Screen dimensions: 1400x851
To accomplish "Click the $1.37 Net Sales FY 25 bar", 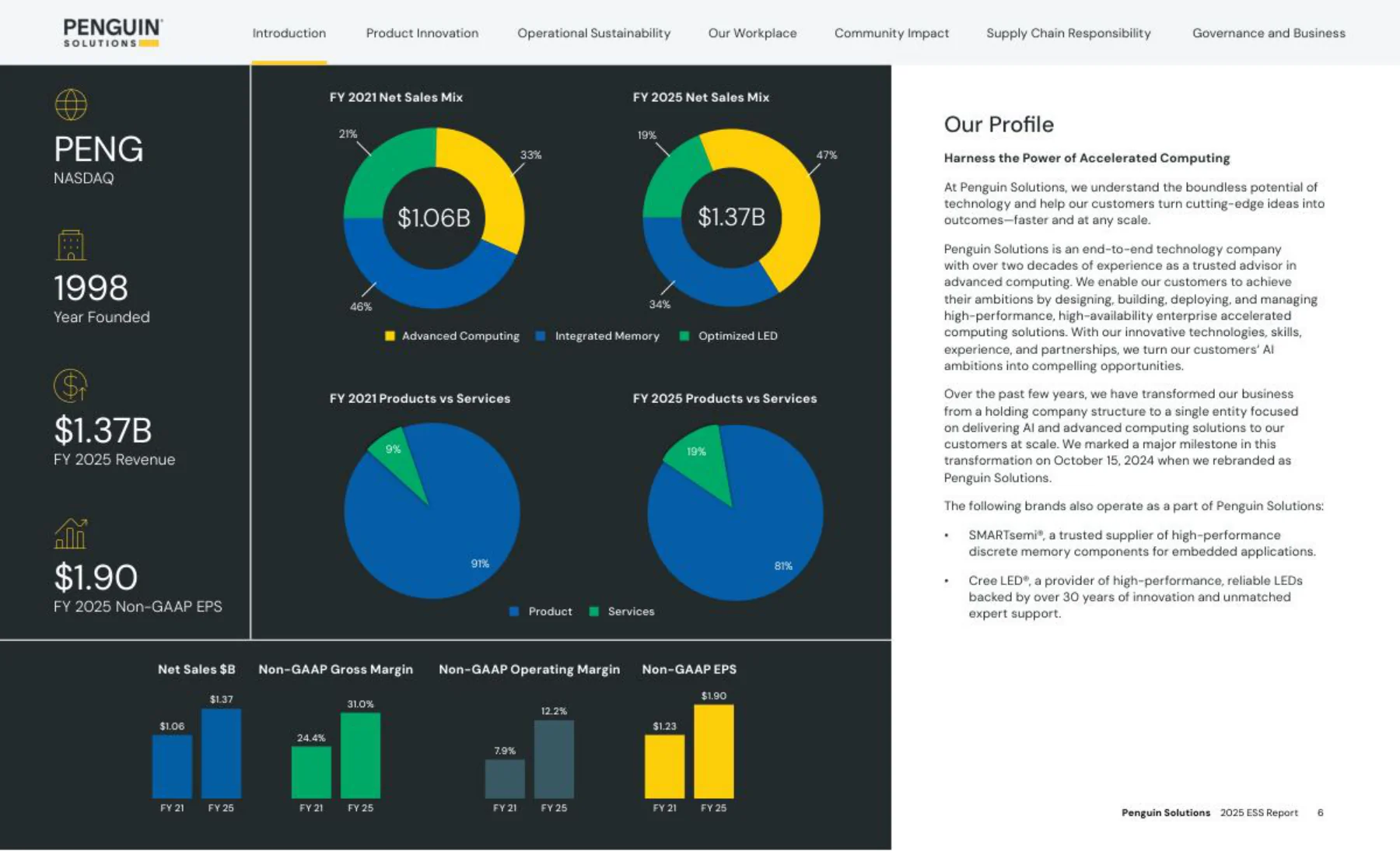I will click(221, 753).
